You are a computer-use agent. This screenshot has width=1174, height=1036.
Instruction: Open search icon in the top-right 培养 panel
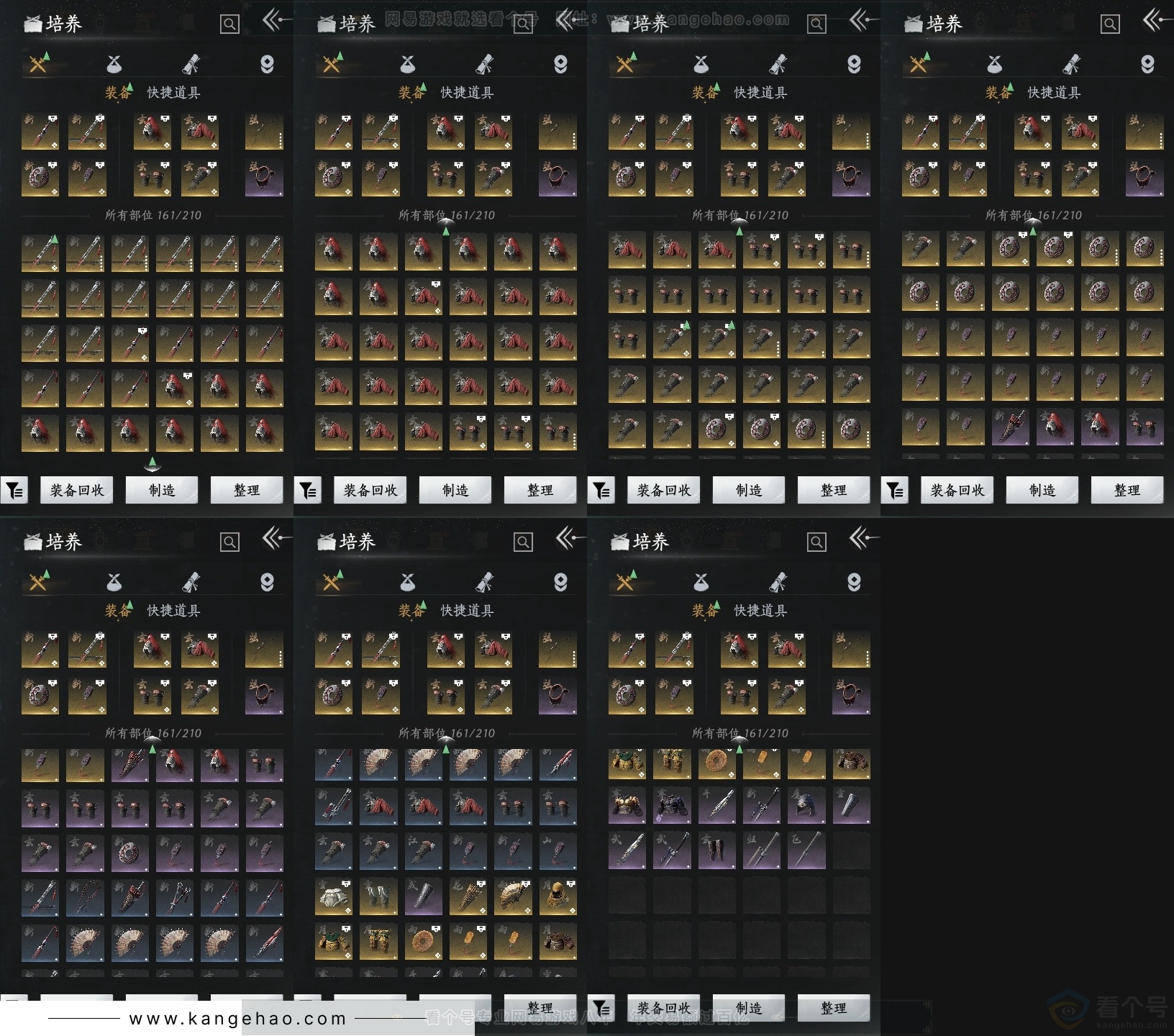point(1110,24)
